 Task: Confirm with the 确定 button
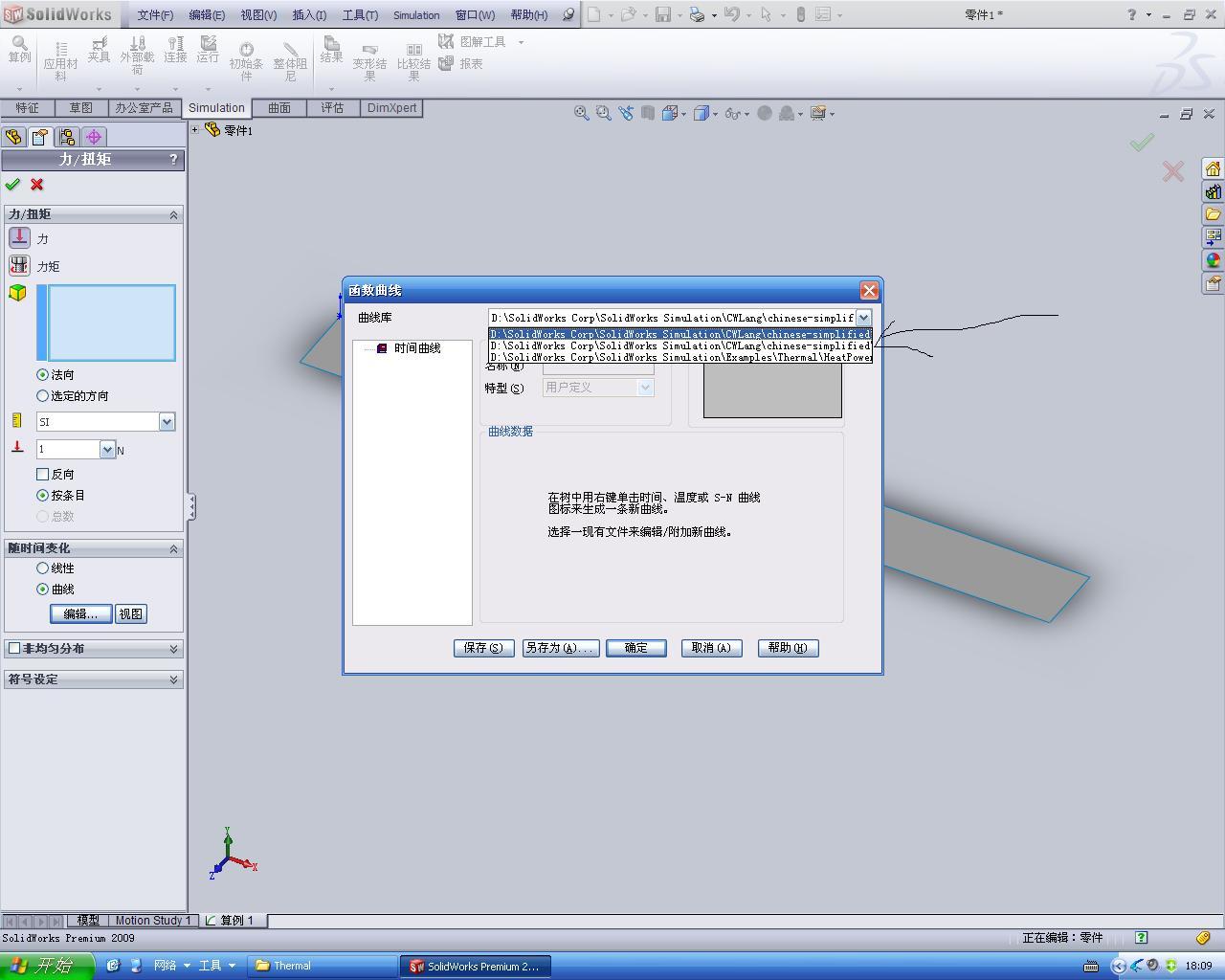click(635, 648)
